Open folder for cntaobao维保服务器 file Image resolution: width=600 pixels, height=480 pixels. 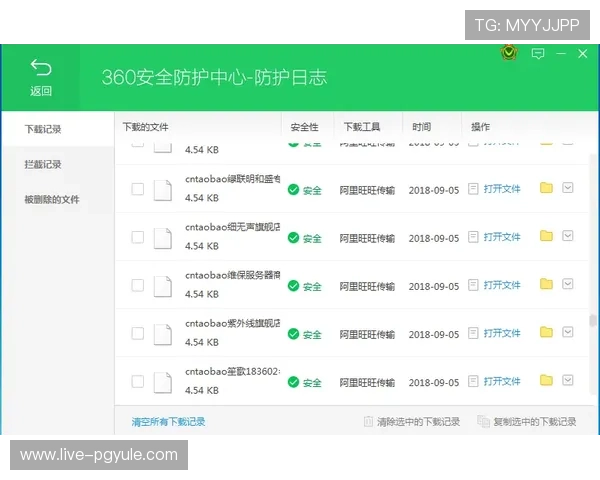tap(546, 284)
